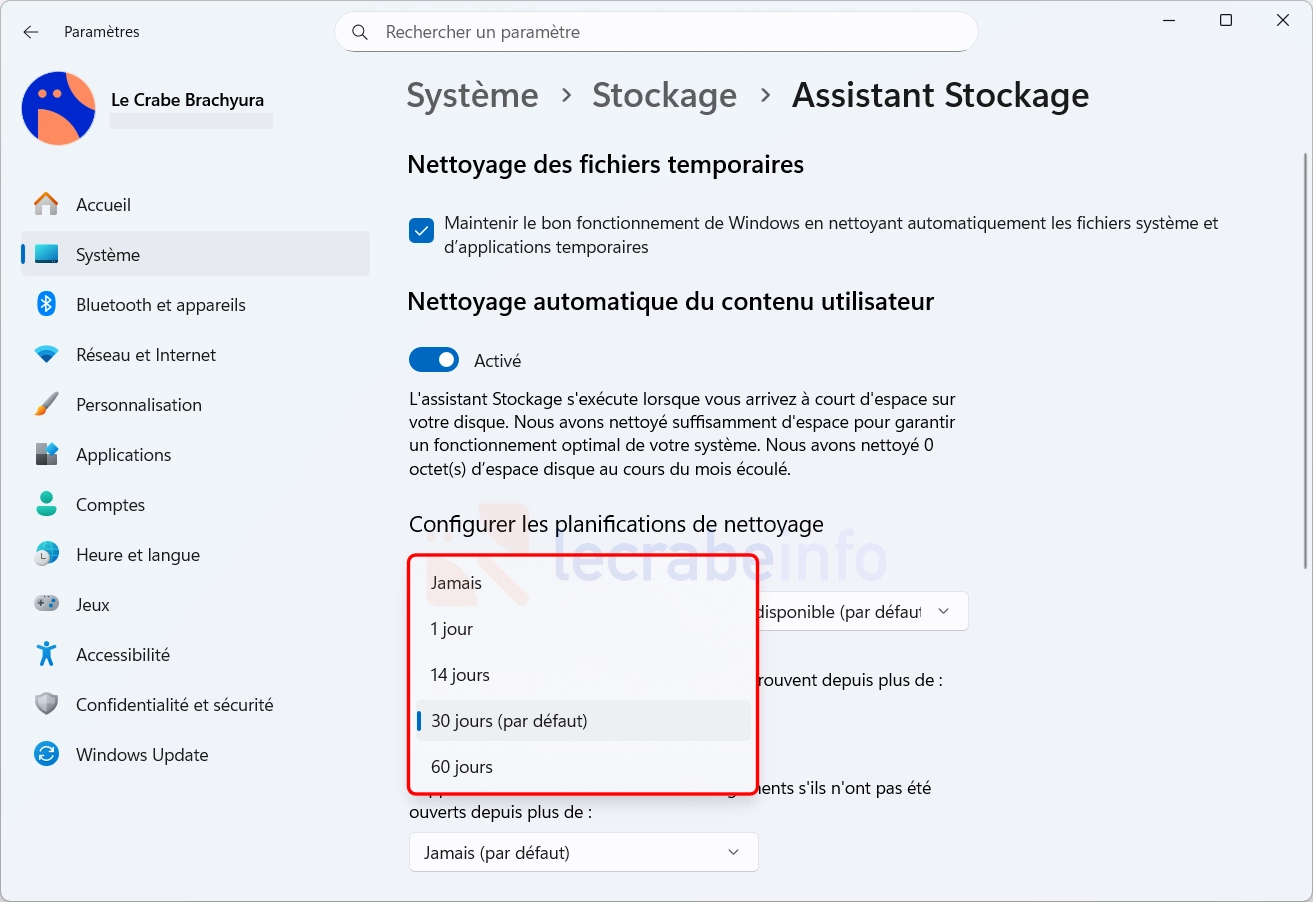Uncheck the temporary files cleanup checkbox
Image resolution: width=1313 pixels, height=902 pixels.
(x=421, y=231)
